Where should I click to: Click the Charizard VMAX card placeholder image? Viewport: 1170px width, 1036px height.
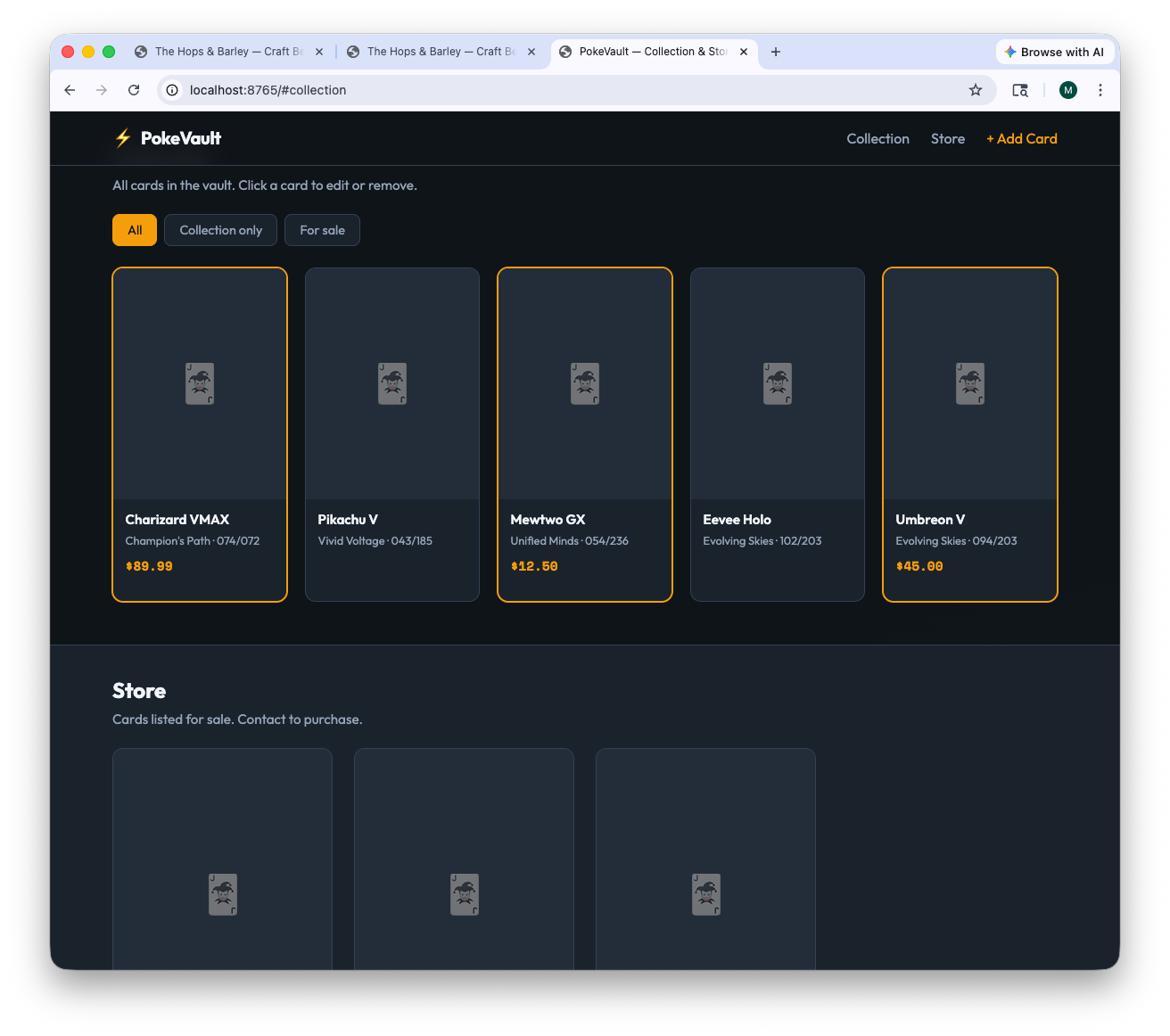(199, 383)
